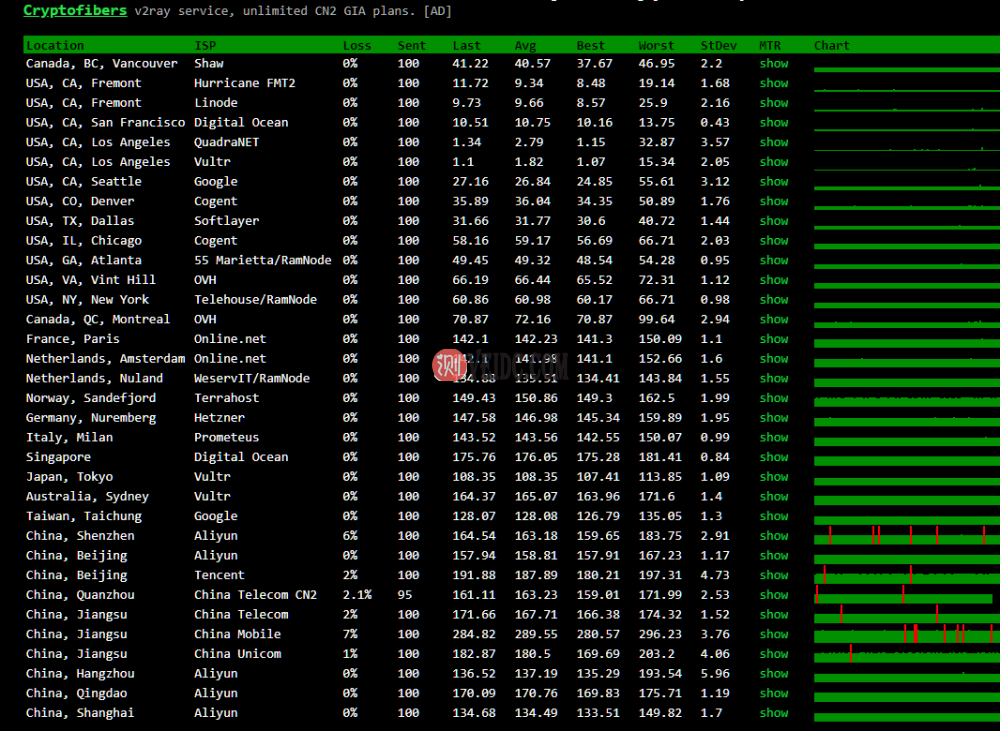Show MTR for Fremont Hurricane FMT2
Screen dimensions: 1000x731
pos(773,83)
